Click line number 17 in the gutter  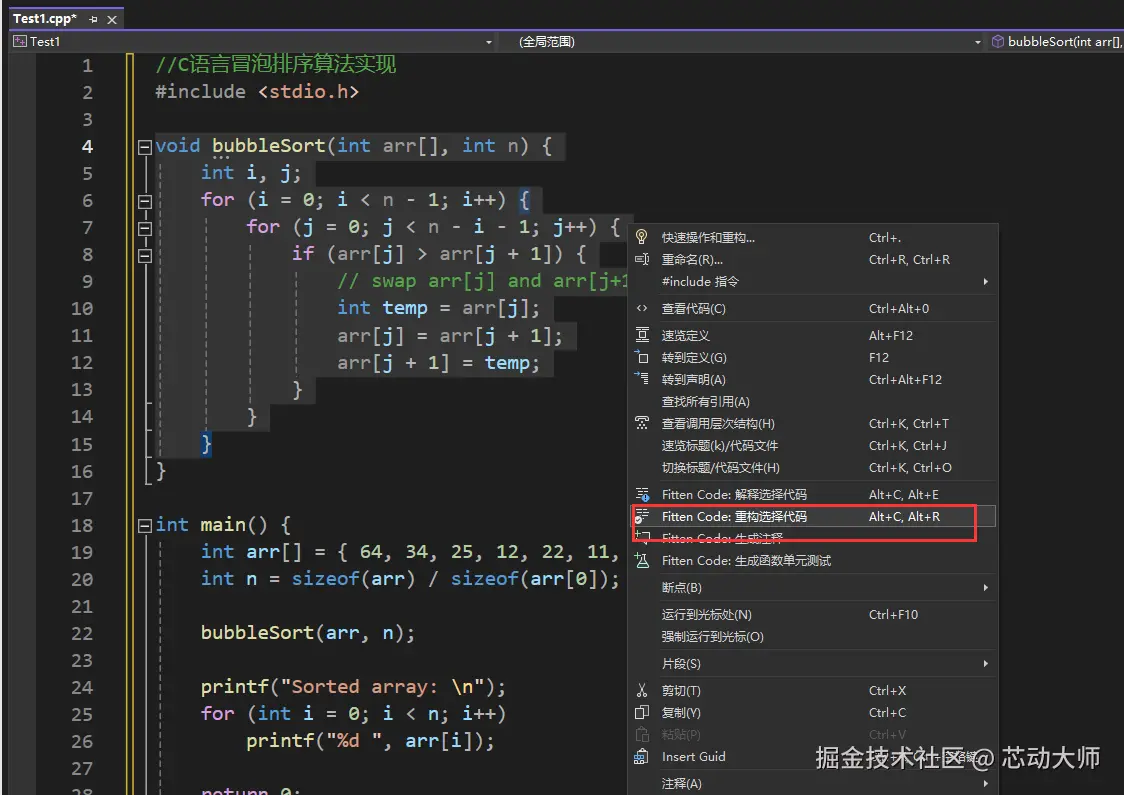tap(82, 498)
